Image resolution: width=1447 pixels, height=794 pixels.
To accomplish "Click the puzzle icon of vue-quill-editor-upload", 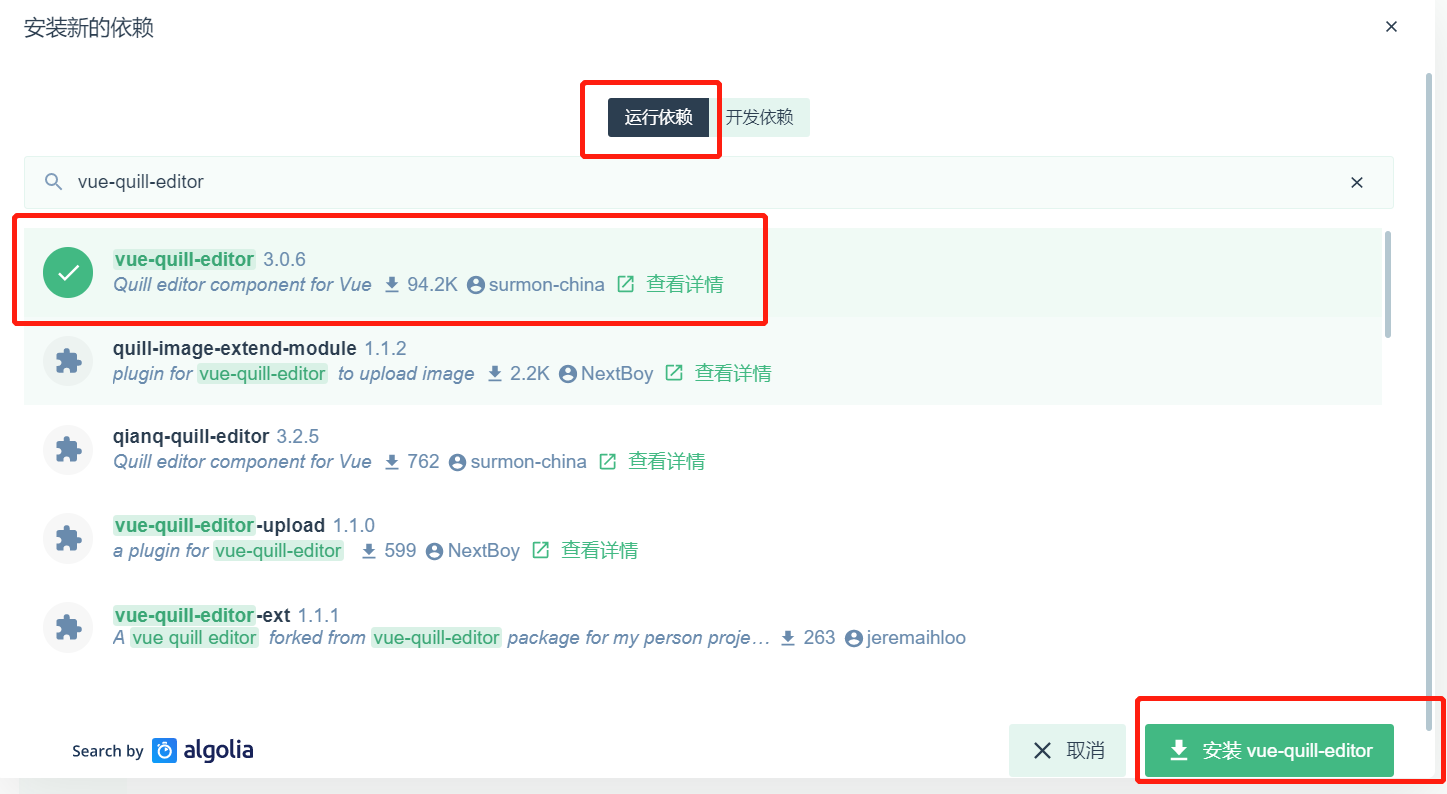I will pos(68,538).
